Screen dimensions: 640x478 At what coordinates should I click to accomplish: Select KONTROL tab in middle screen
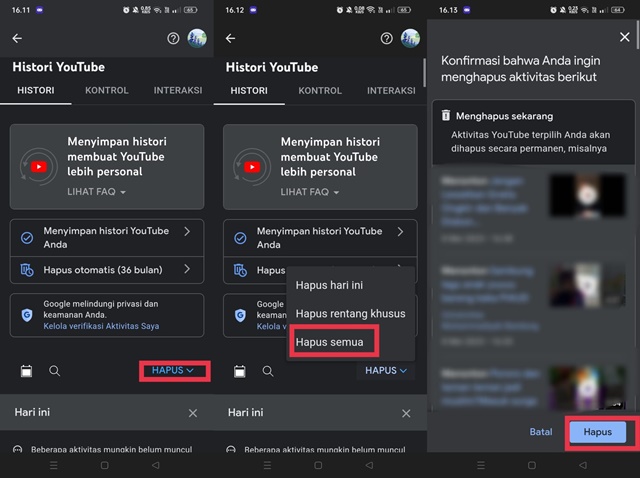point(320,90)
